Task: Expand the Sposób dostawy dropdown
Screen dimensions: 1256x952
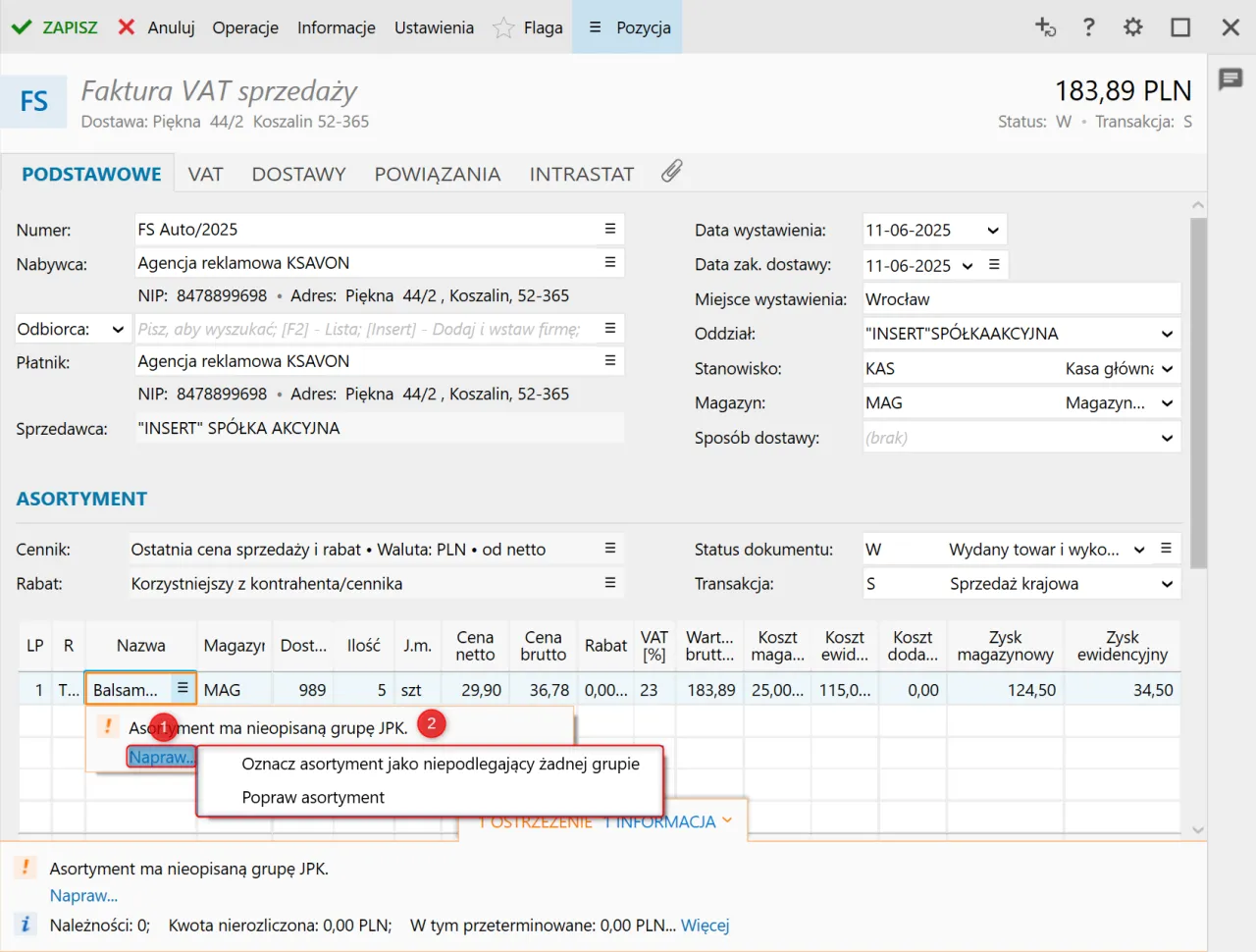Action: 1167,439
